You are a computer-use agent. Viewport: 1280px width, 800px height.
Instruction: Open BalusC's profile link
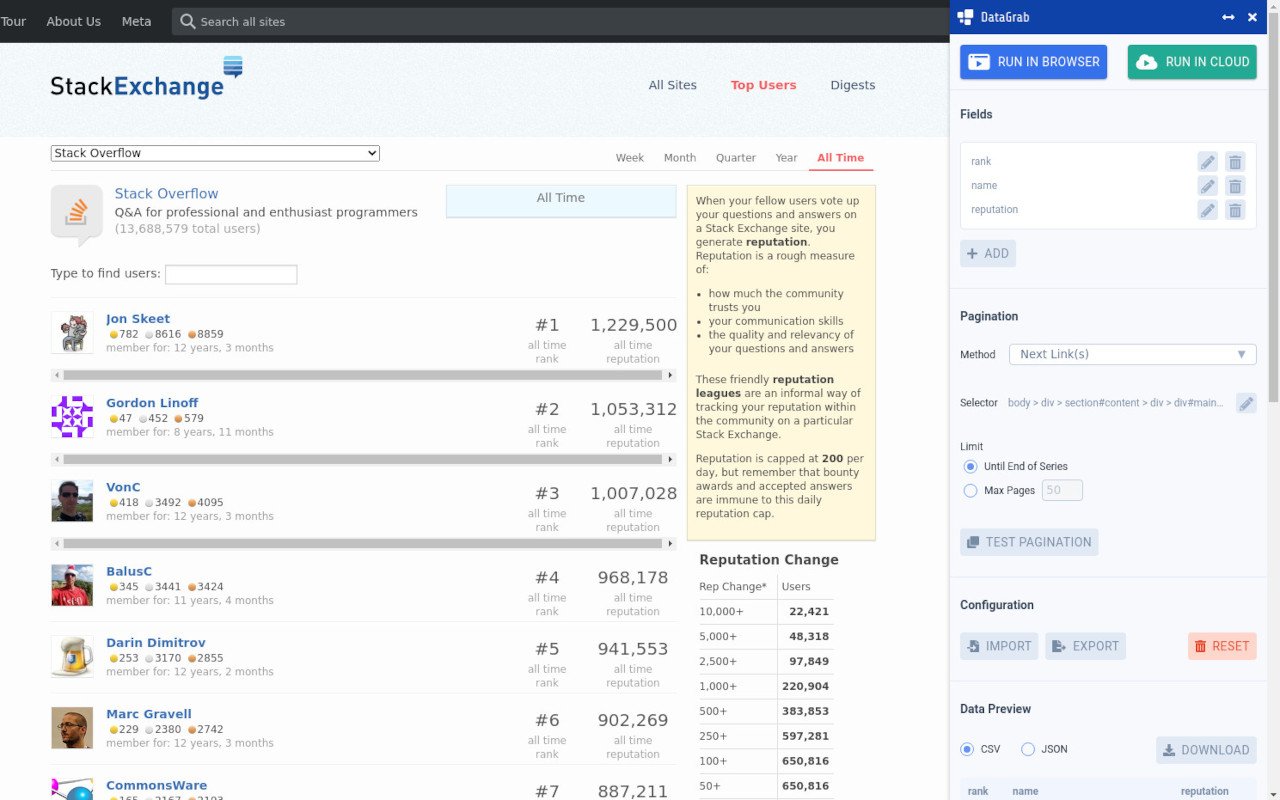click(129, 572)
